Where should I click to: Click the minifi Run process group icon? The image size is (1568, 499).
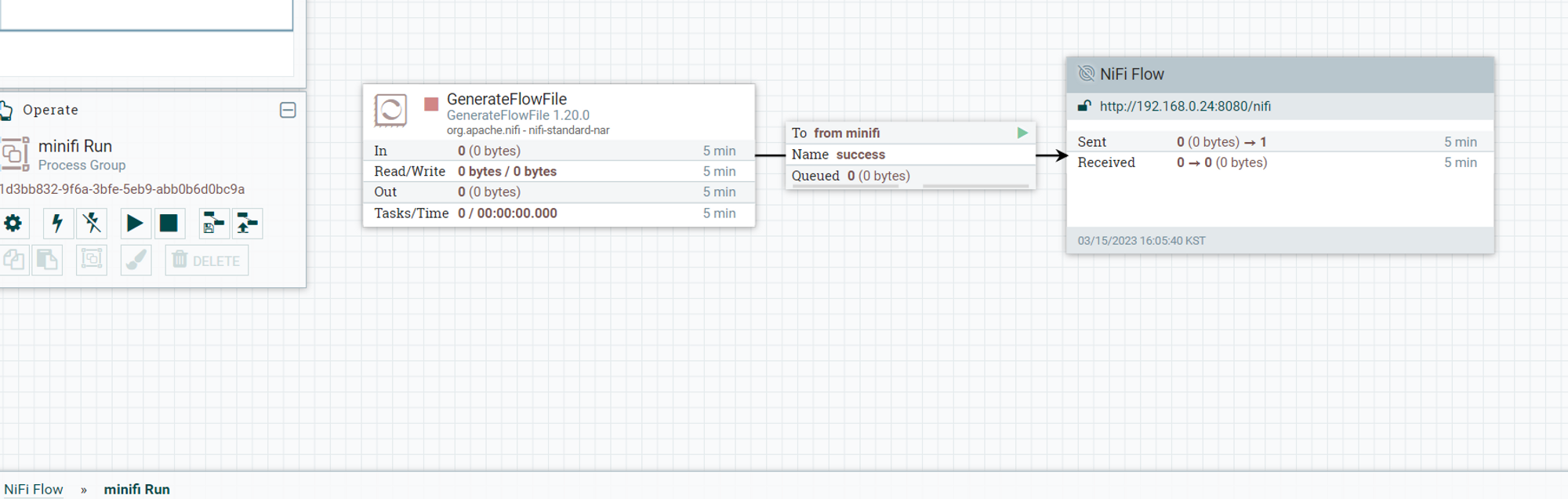pyautogui.click(x=15, y=154)
